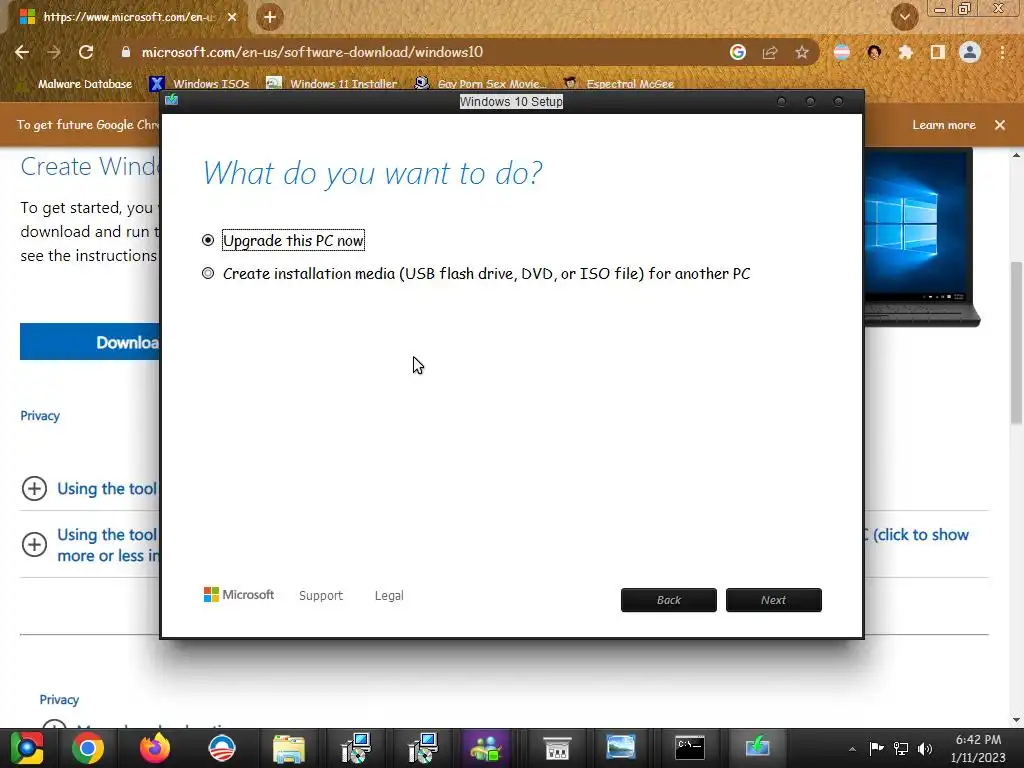The width and height of the screenshot is (1024, 768).
Task: Open the Messenger people icon on the taskbar
Action: pyautogui.click(x=486, y=748)
